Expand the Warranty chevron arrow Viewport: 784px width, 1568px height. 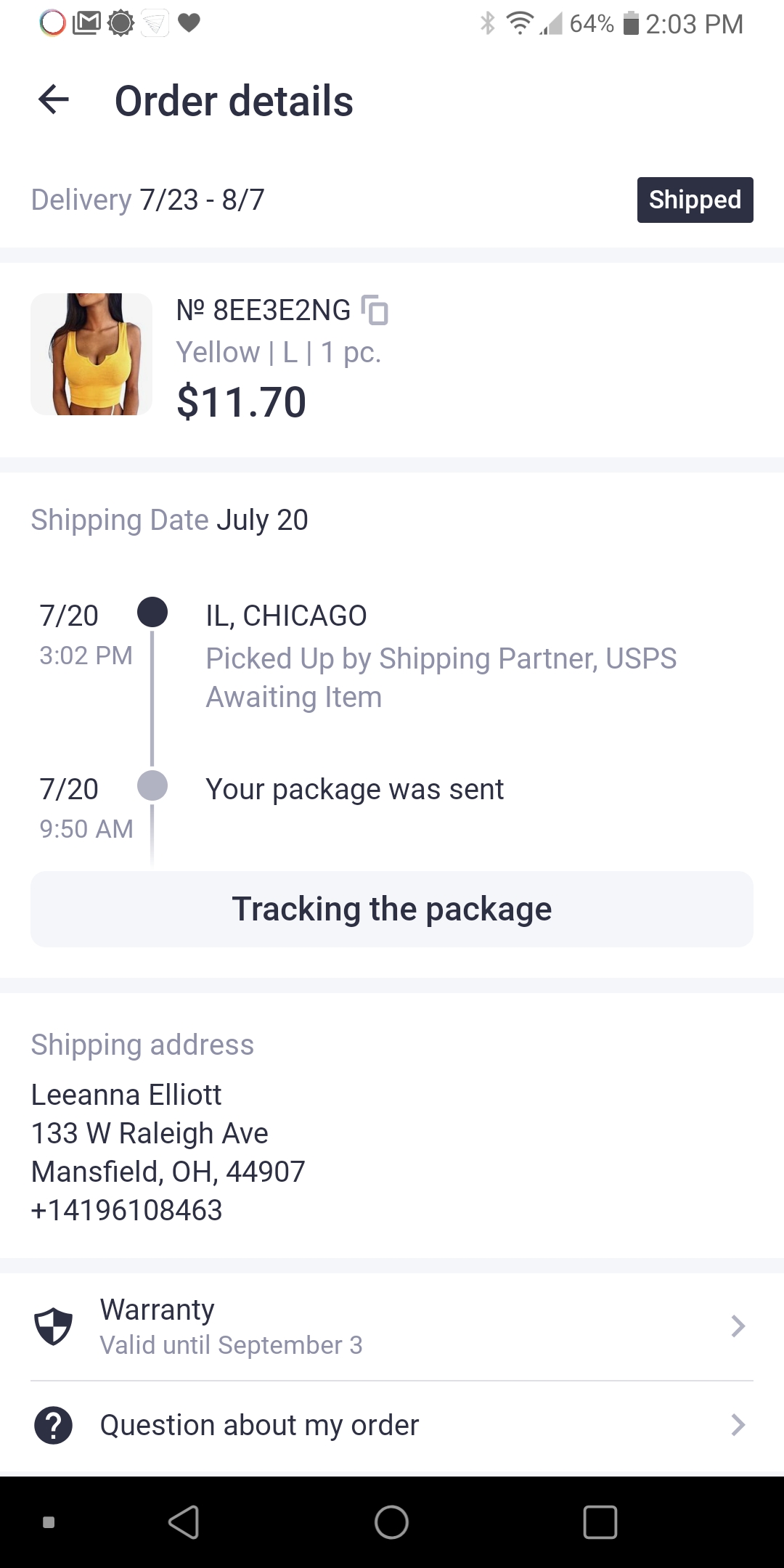tap(738, 1326)
